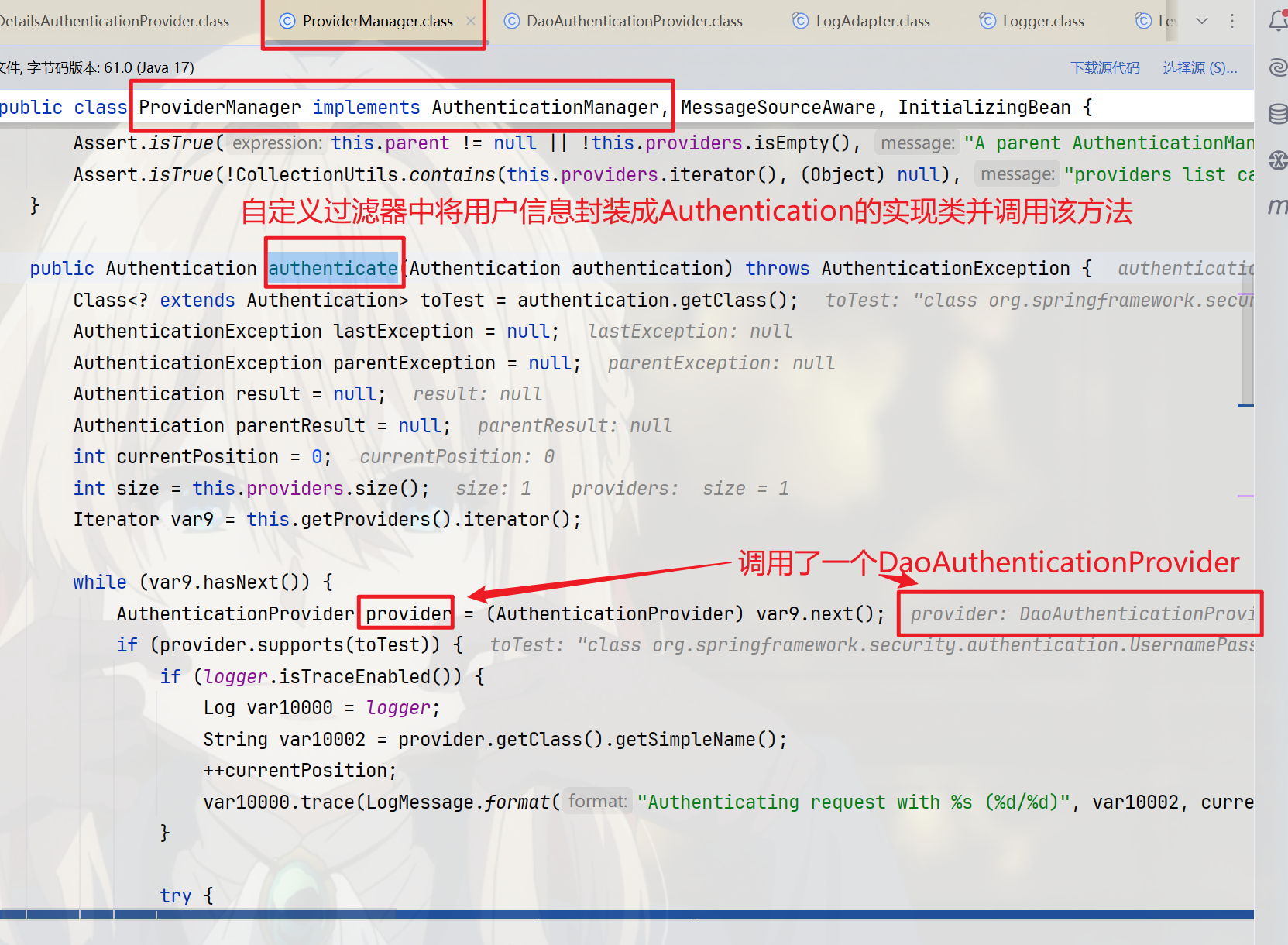Click the 下载源代码 link
The width and height of the screenshot is (1288, 945).
click(x=1105, y=68)
